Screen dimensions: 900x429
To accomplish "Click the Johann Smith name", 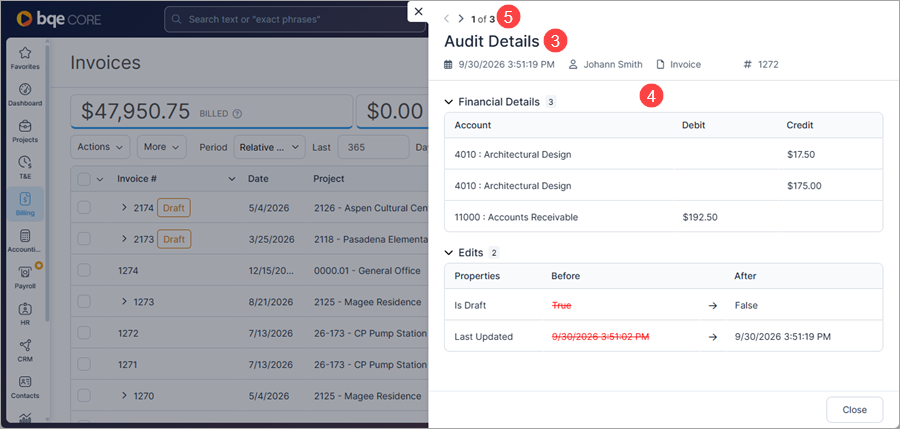I will 613,64.
